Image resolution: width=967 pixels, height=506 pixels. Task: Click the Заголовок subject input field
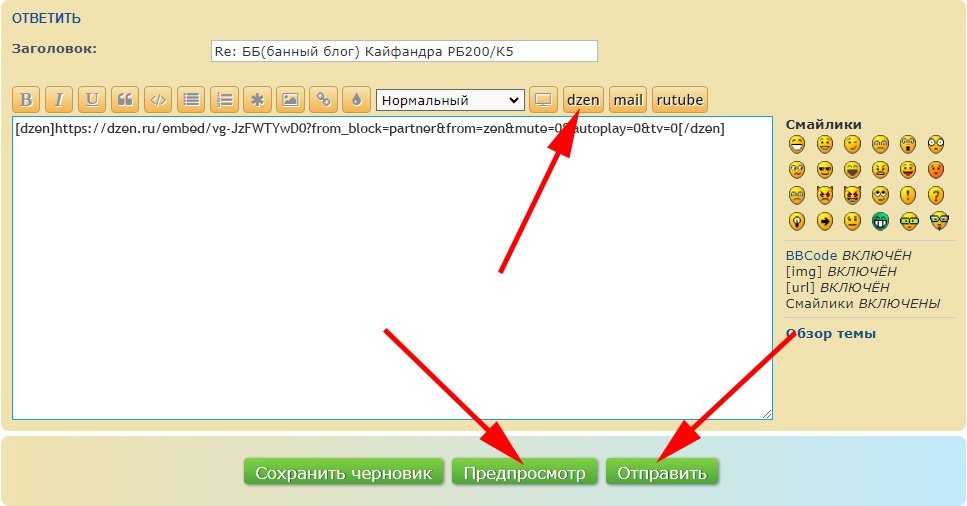(x=403, y=51)
